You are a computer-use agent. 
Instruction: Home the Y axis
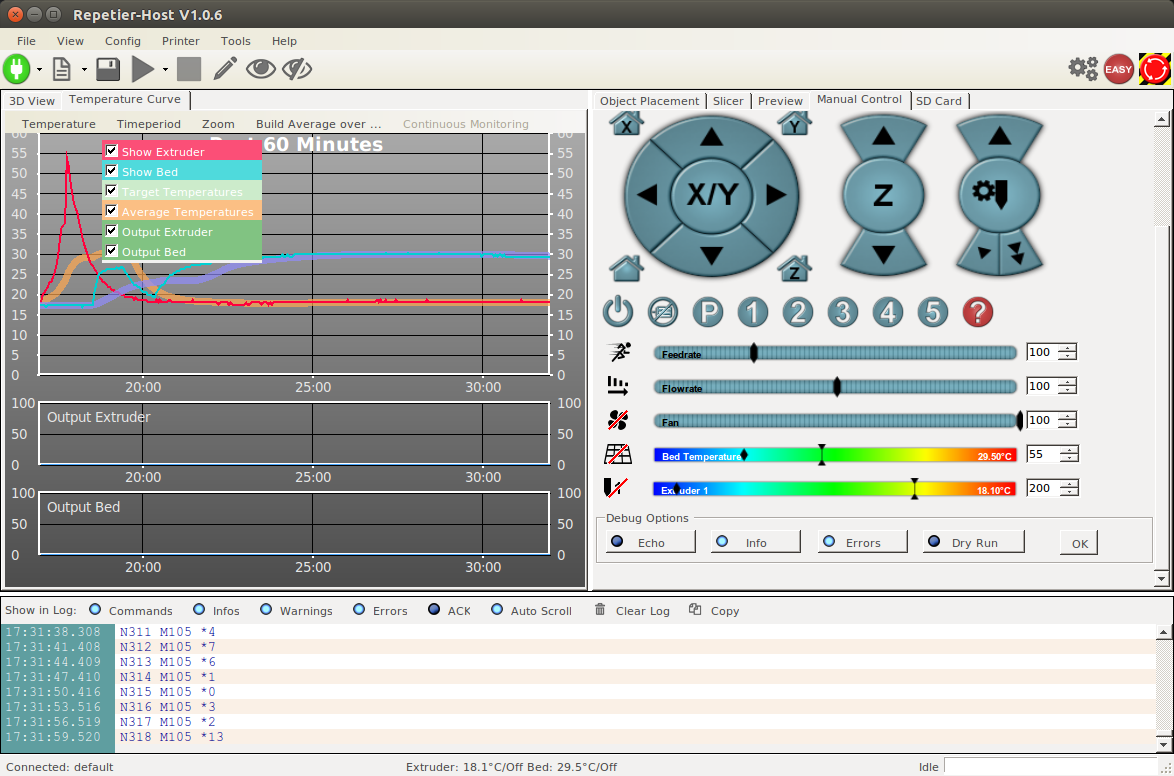point(794,123)
